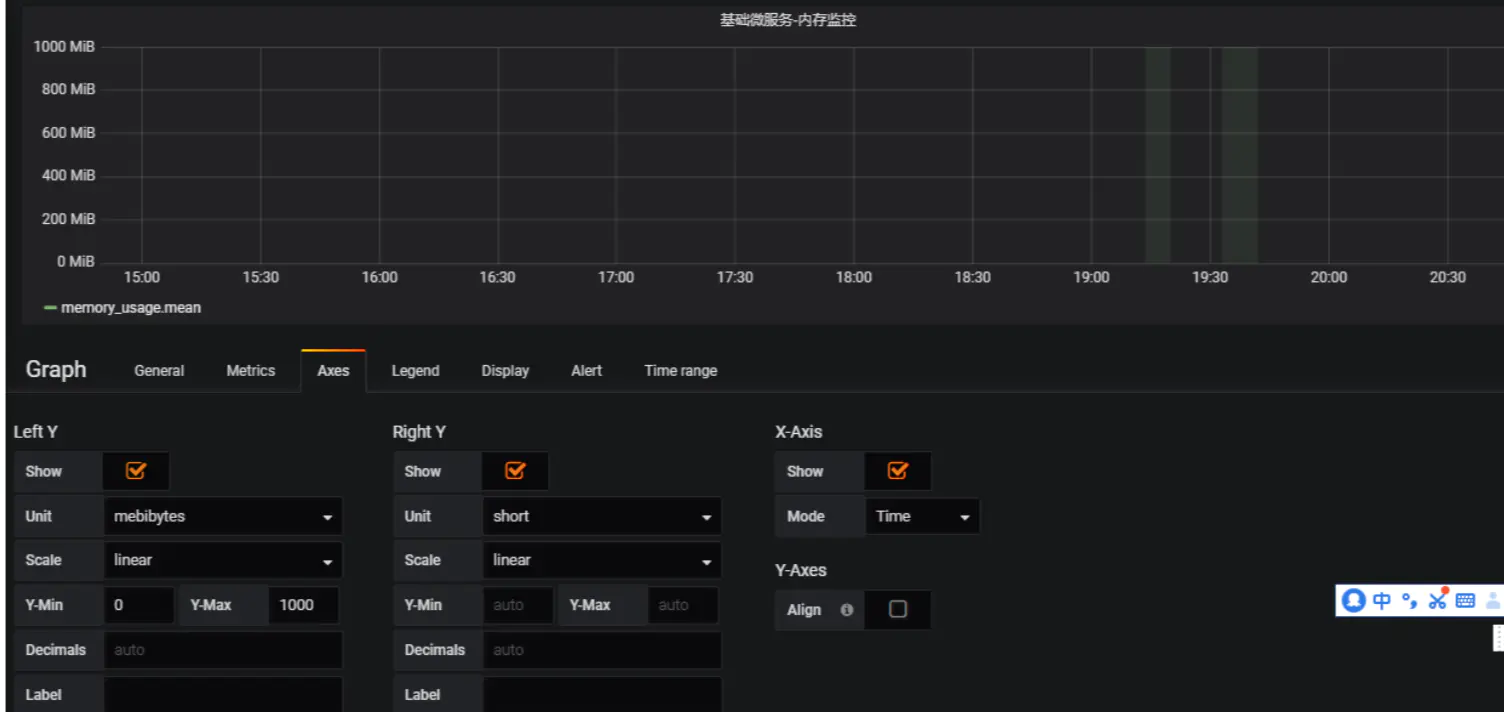Switch to the General tab

tap(159, 370)
